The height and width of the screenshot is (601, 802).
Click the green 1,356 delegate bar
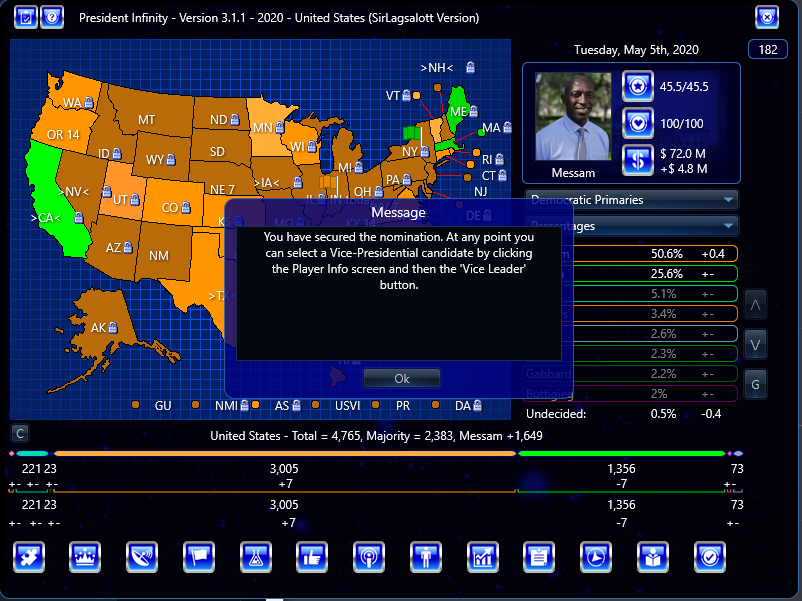tap(621, 453)
